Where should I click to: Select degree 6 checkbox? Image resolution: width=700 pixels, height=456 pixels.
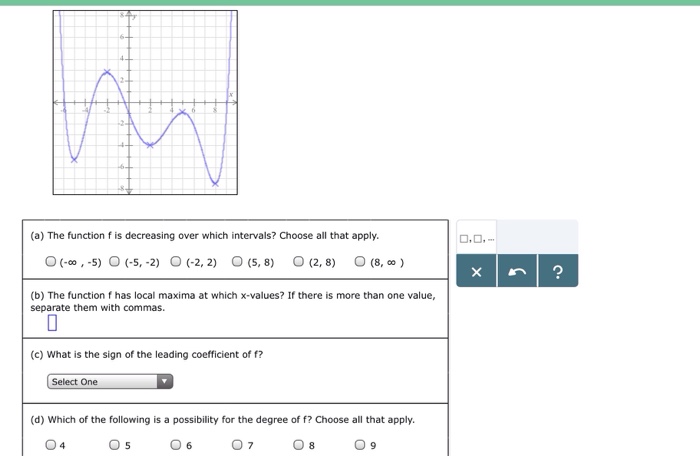[x=176, y=444]
